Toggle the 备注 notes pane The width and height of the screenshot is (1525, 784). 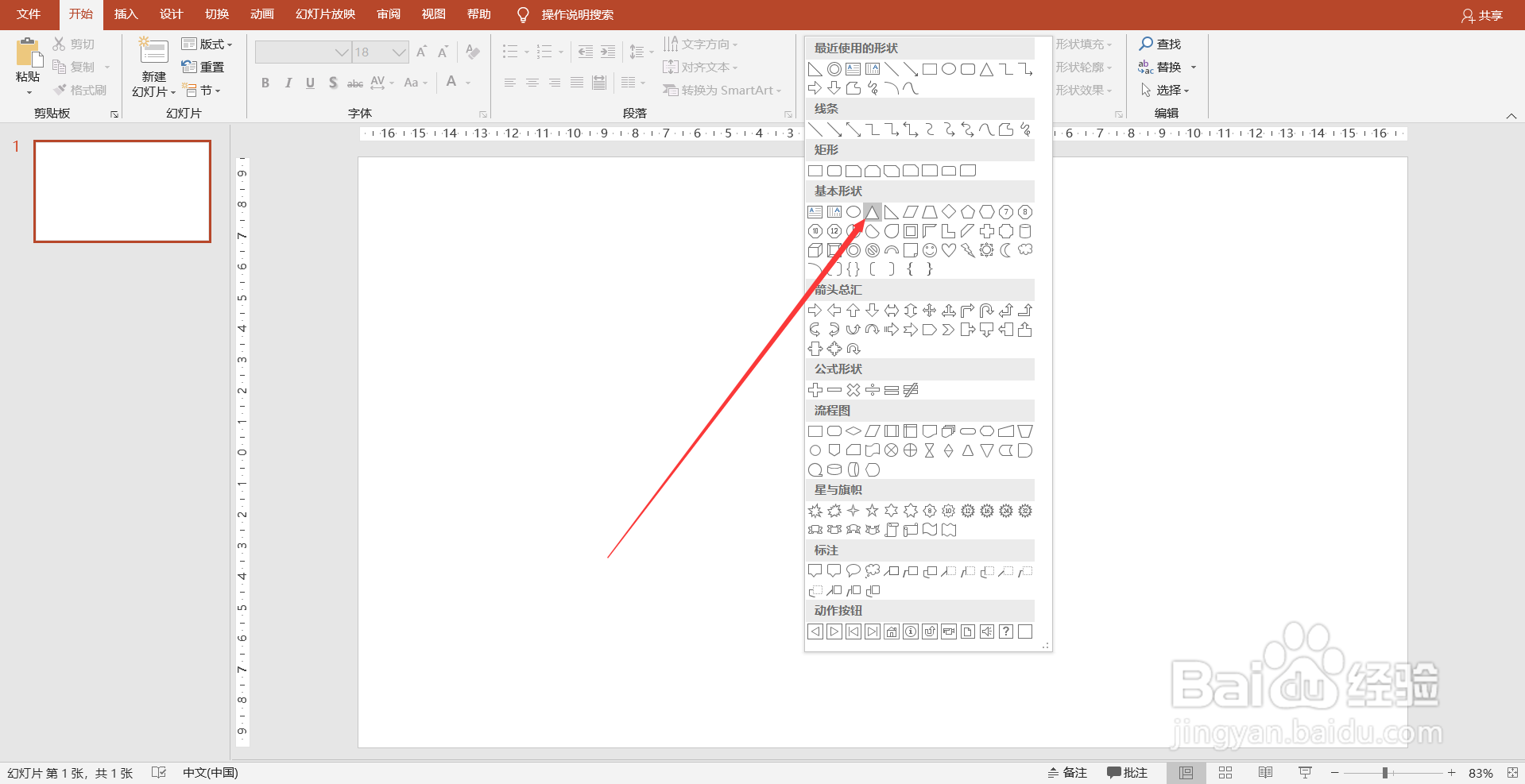tap(1067, 773)
